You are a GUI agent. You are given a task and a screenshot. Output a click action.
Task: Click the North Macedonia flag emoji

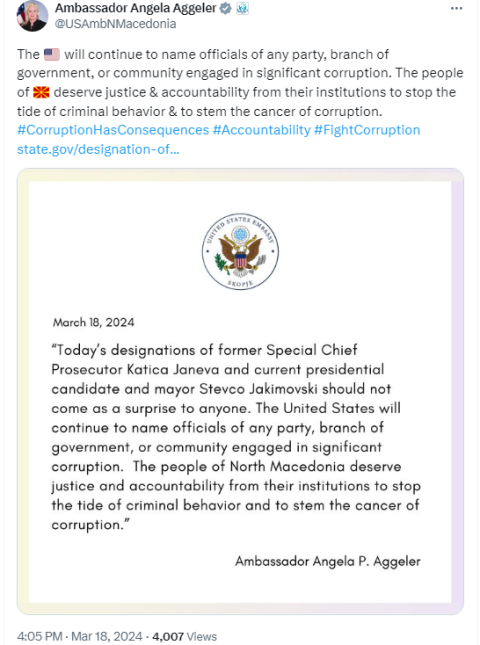pos(41,92)
